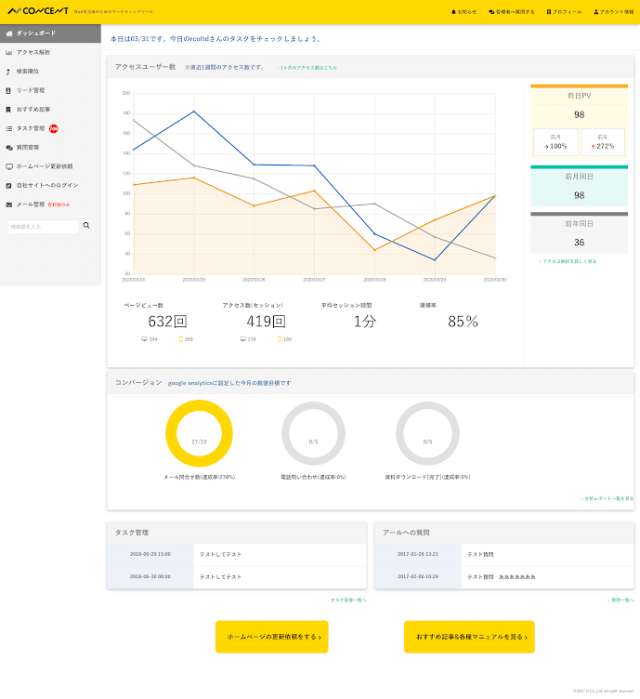Viewport: 640px width, 699px height.
Task: Open the one-month access count link
Action: tap(307, 68)
